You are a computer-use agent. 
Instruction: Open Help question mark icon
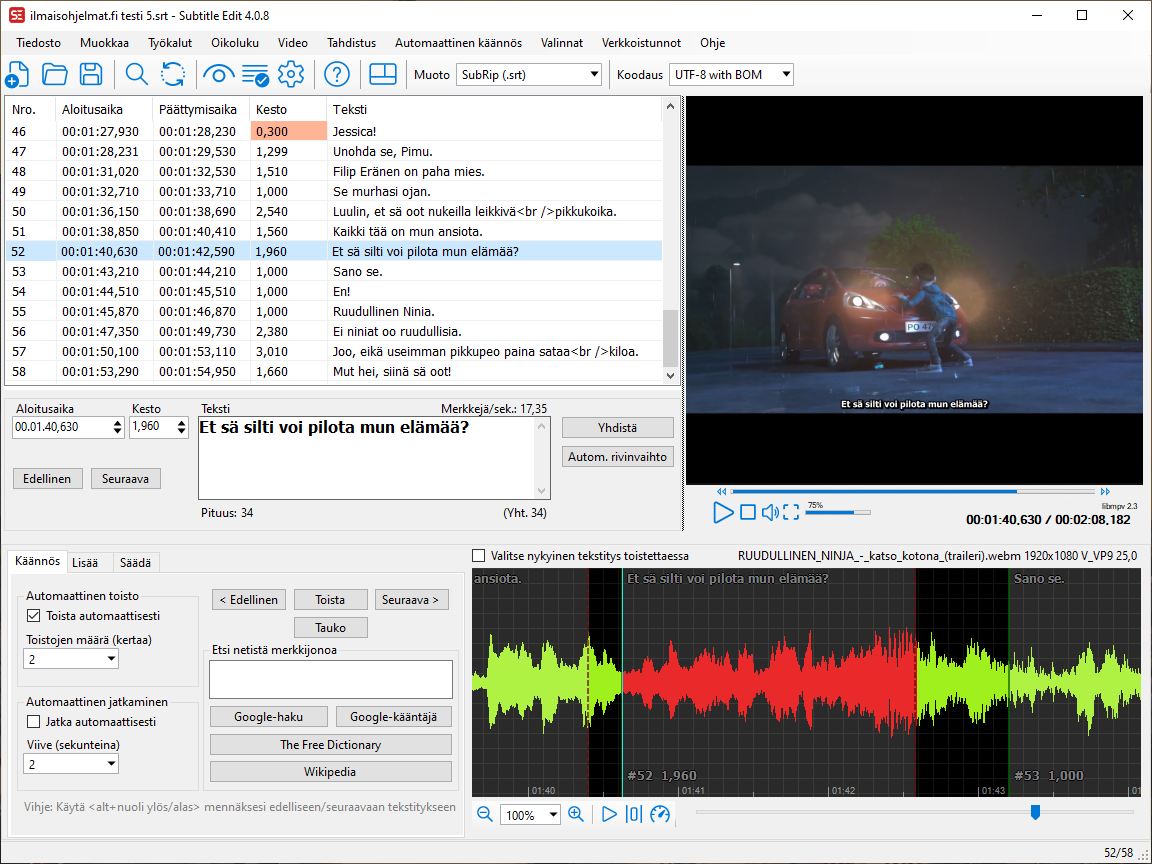coord(336,74)
